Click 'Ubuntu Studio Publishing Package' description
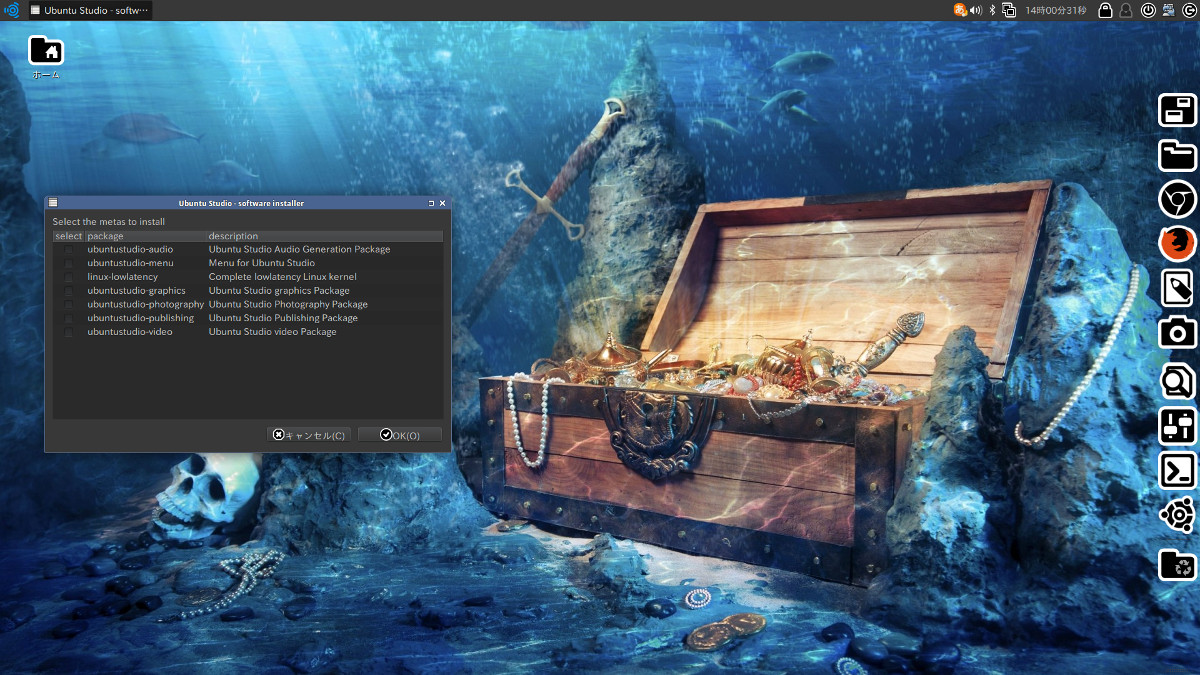Image resolution: width=1200 pixels, height=675 pixels. coord(283,318)
